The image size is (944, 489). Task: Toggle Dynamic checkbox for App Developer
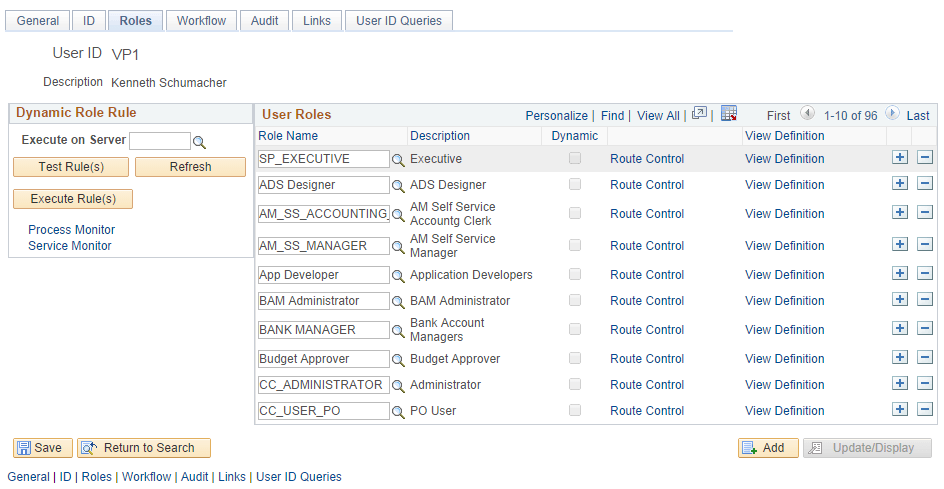point(575,274)
